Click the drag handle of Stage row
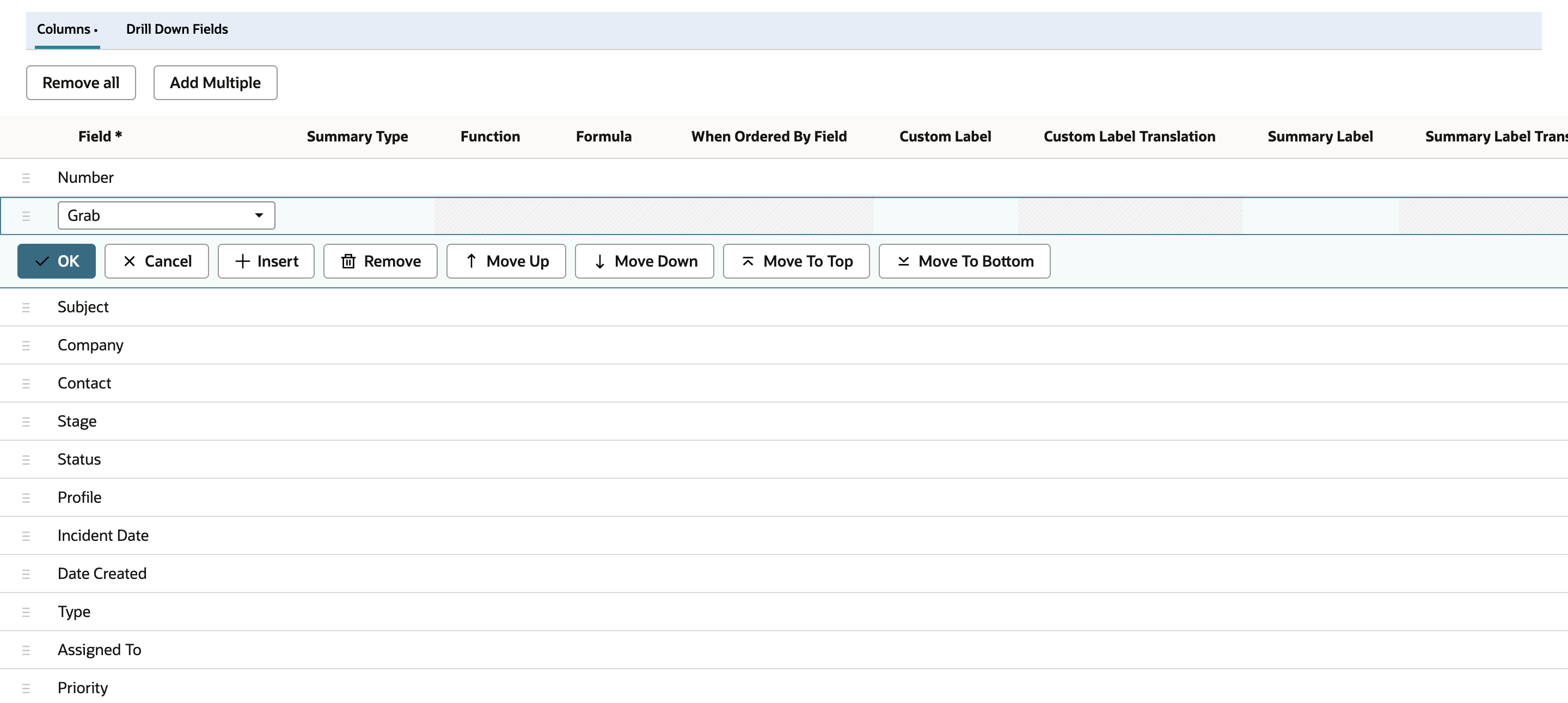This screenshot has width=1568, height=703. click(x=26, y=422)
